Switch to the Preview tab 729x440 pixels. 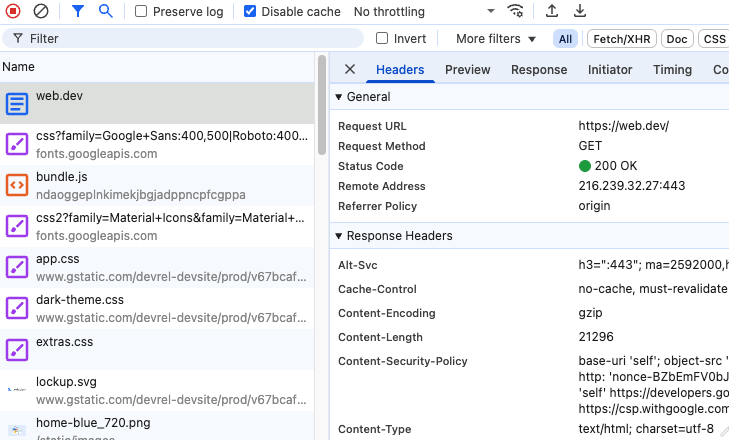point(467,69)
